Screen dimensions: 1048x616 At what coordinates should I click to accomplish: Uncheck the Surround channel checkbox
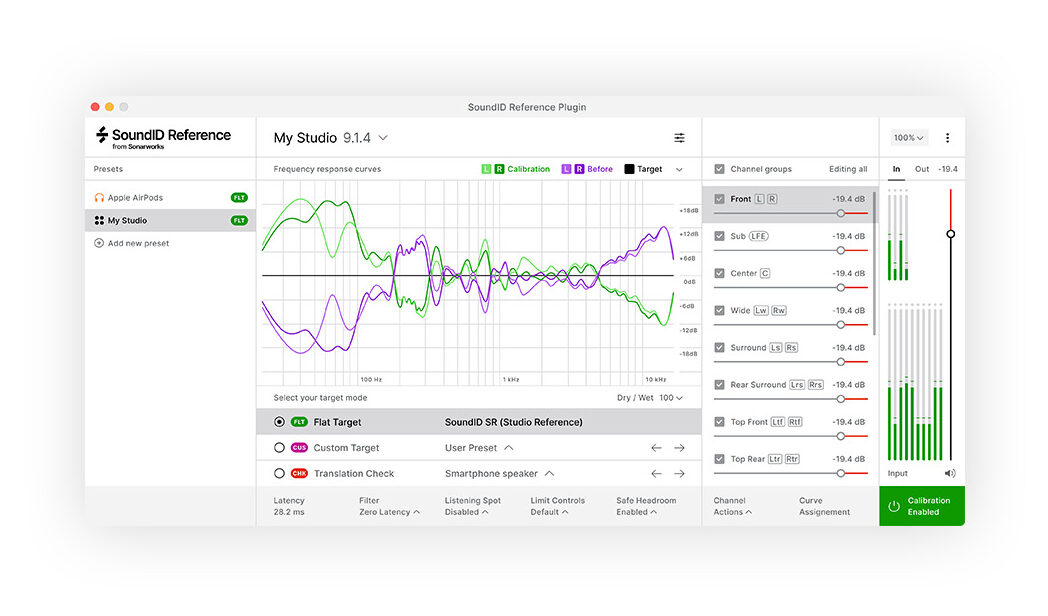719,347
